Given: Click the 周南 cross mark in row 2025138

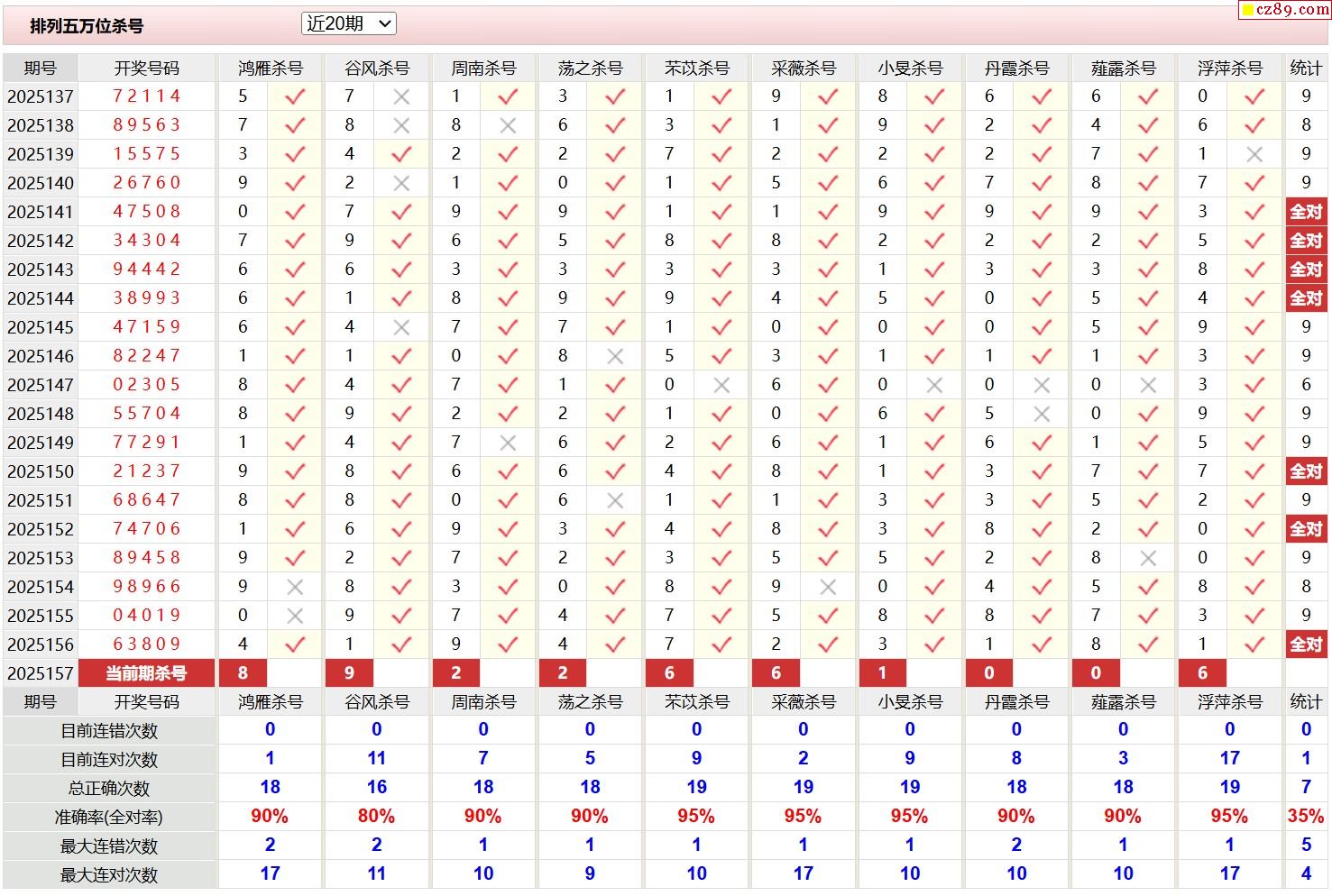Looking at the screenshot, I should click(x=508, y=126).
